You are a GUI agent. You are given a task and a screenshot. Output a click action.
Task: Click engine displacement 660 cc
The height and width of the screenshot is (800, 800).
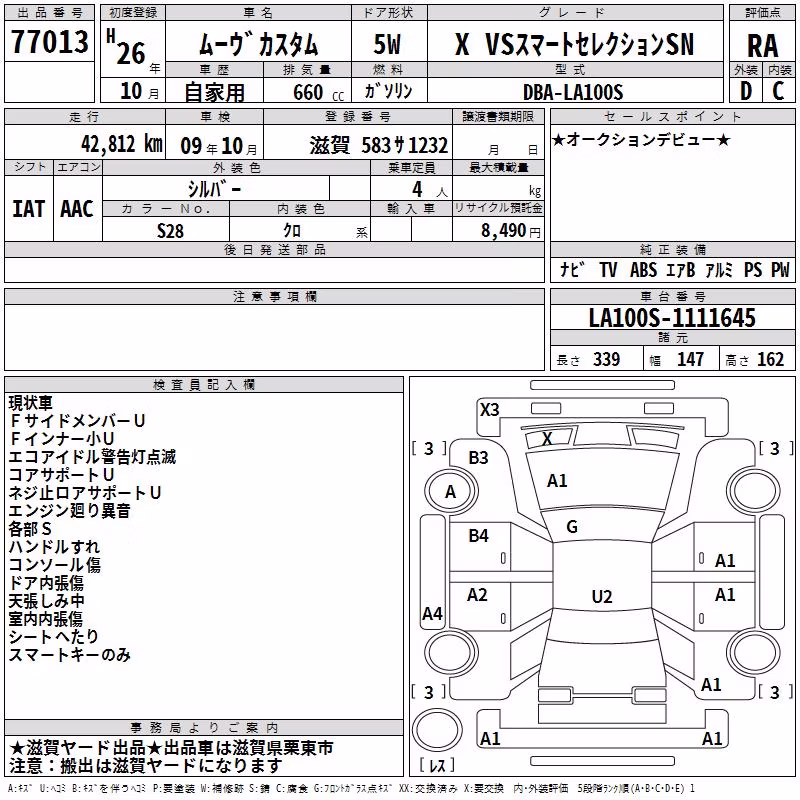point(318,93)
